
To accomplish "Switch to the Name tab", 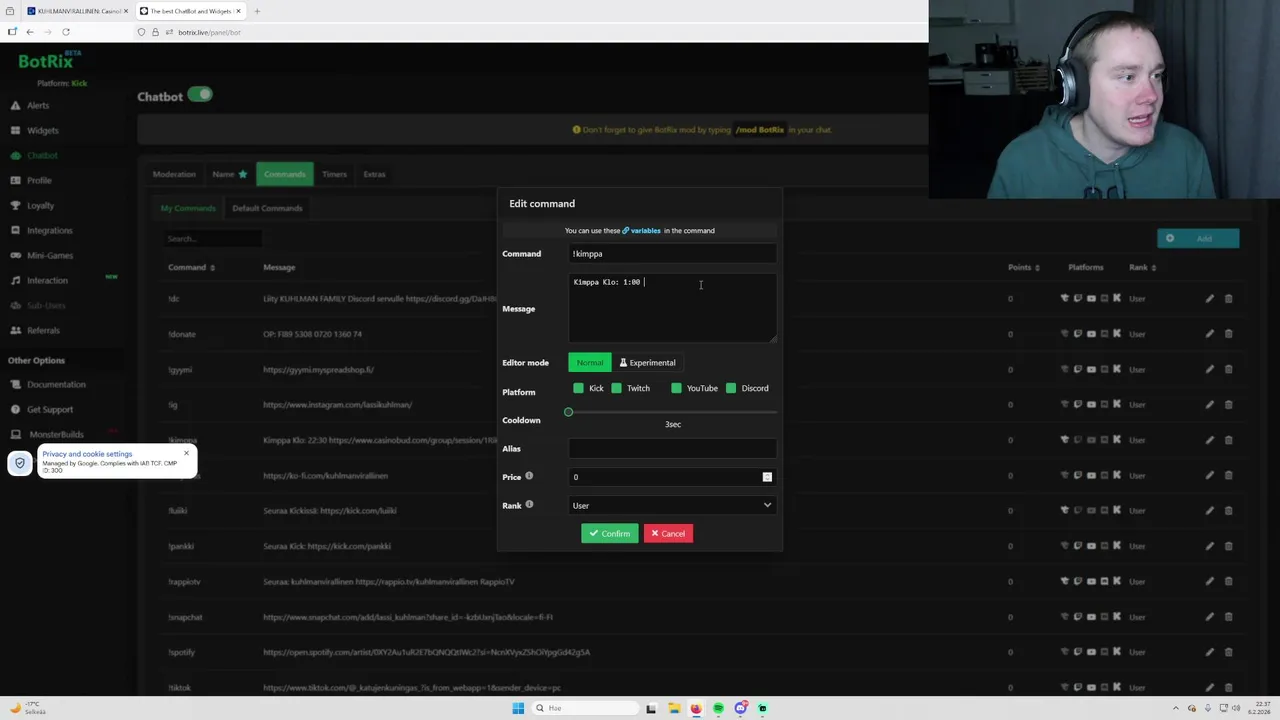I will (x=229, y=174).
